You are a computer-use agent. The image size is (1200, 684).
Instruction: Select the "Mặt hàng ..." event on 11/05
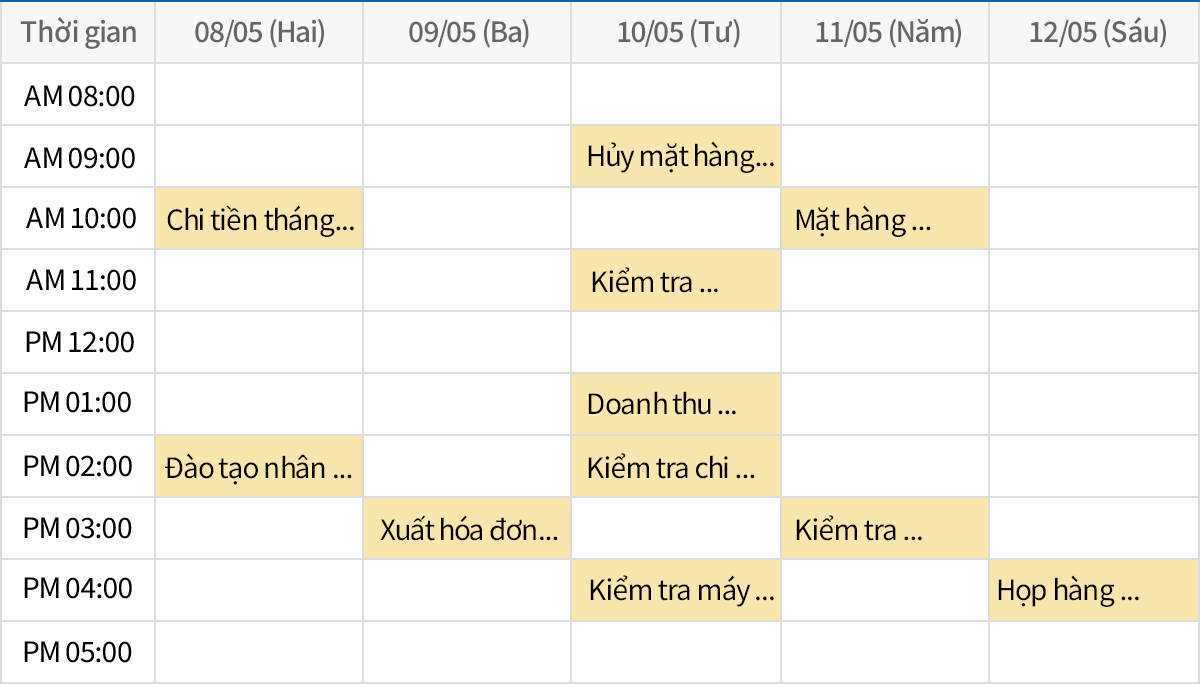884,219
